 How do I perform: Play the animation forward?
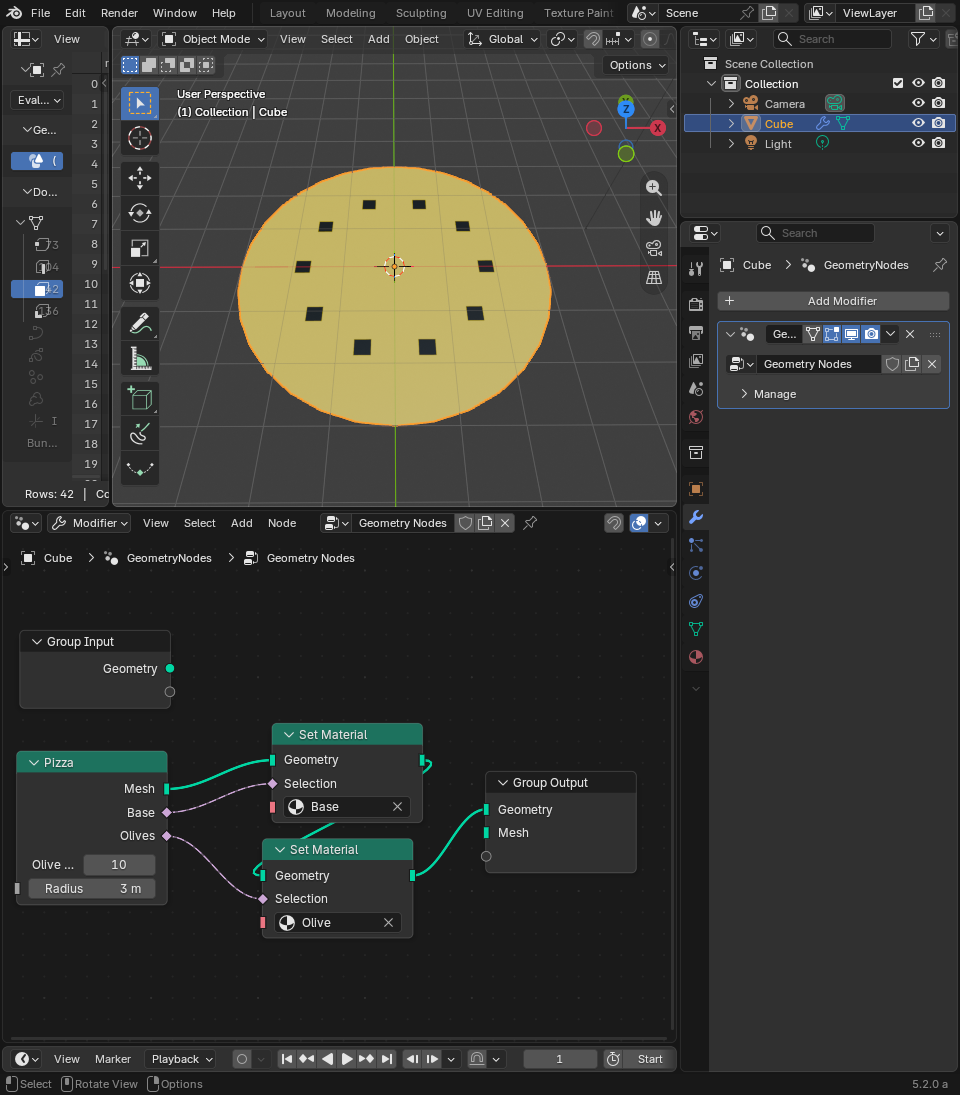coord(346,1059)
